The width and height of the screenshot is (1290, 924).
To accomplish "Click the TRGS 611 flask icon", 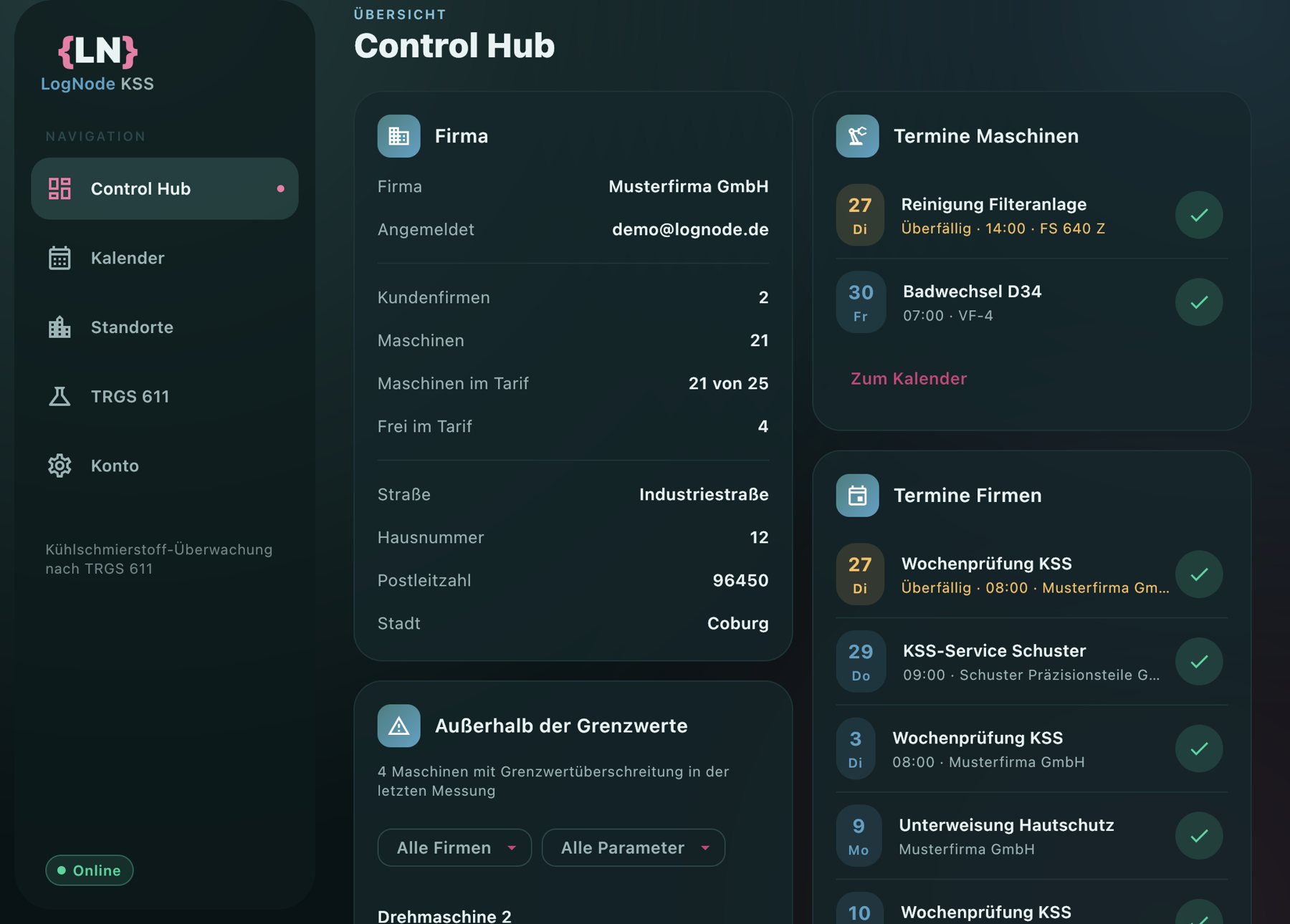I will pos(59,396).
